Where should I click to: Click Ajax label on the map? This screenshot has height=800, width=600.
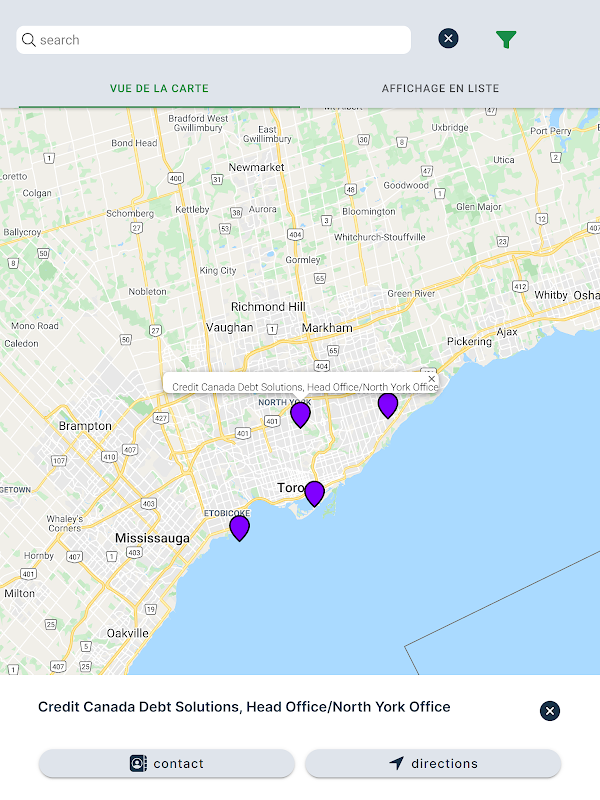tap(507, 332)
